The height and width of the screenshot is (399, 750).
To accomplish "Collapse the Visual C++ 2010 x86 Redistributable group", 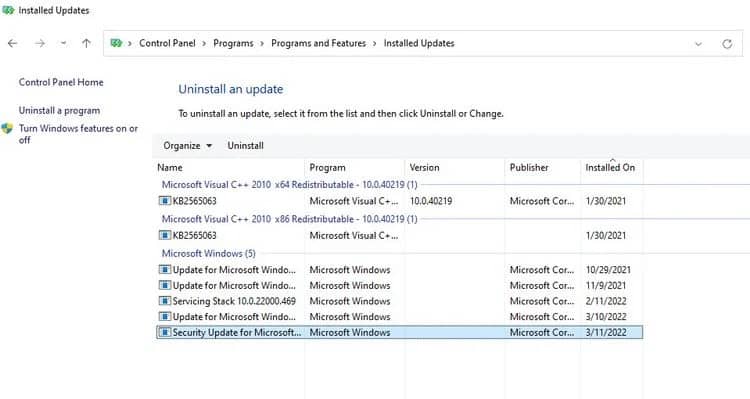I will [289, 219].
